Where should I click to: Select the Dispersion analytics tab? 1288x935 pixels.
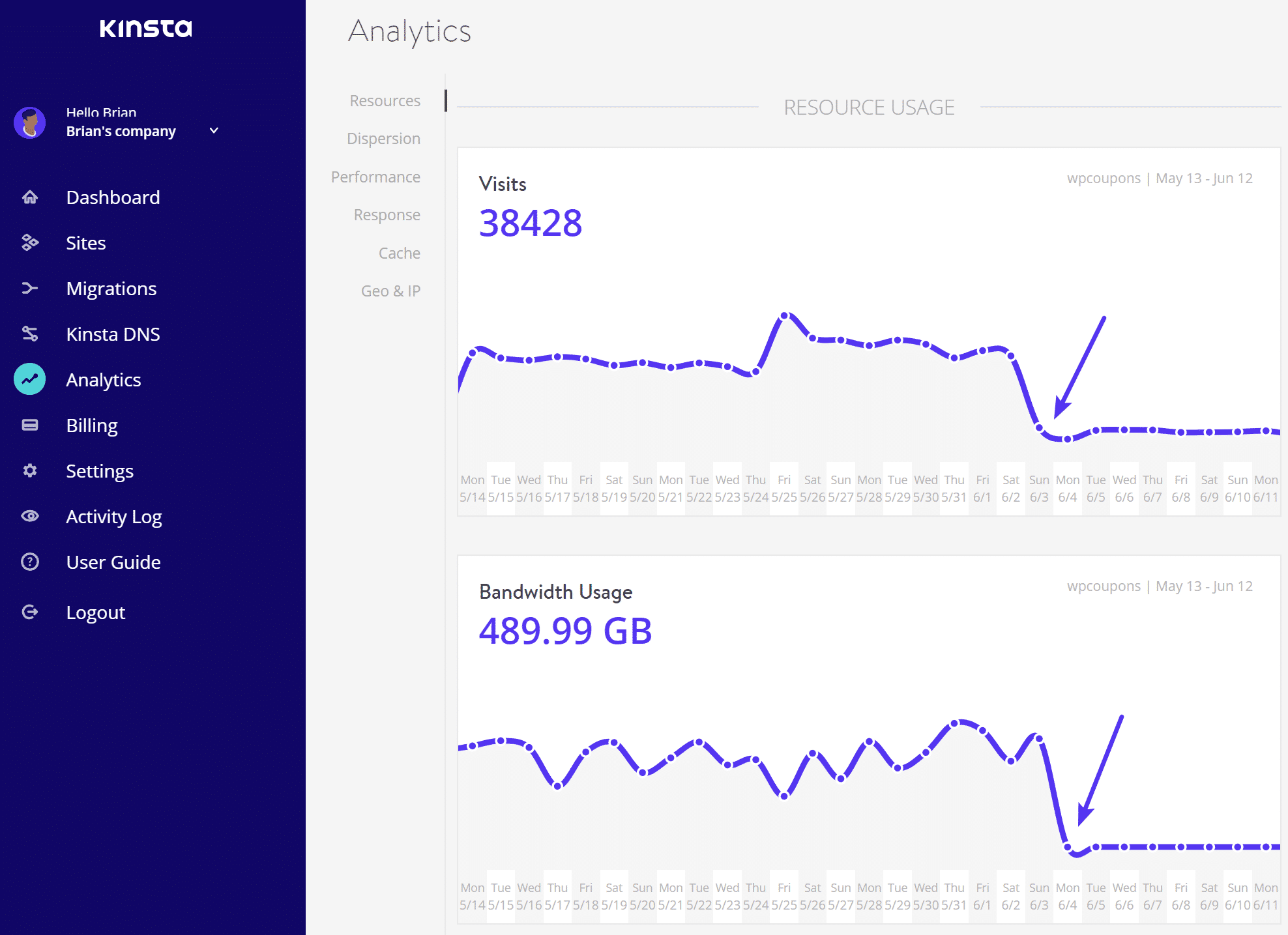coord(383,138)
